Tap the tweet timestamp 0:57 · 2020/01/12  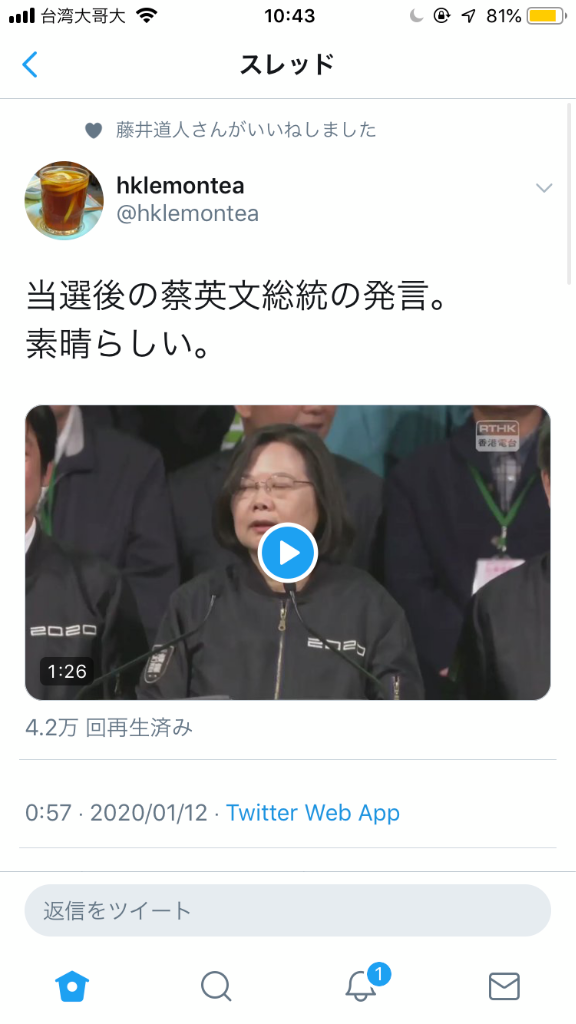(x=116, y=812)
